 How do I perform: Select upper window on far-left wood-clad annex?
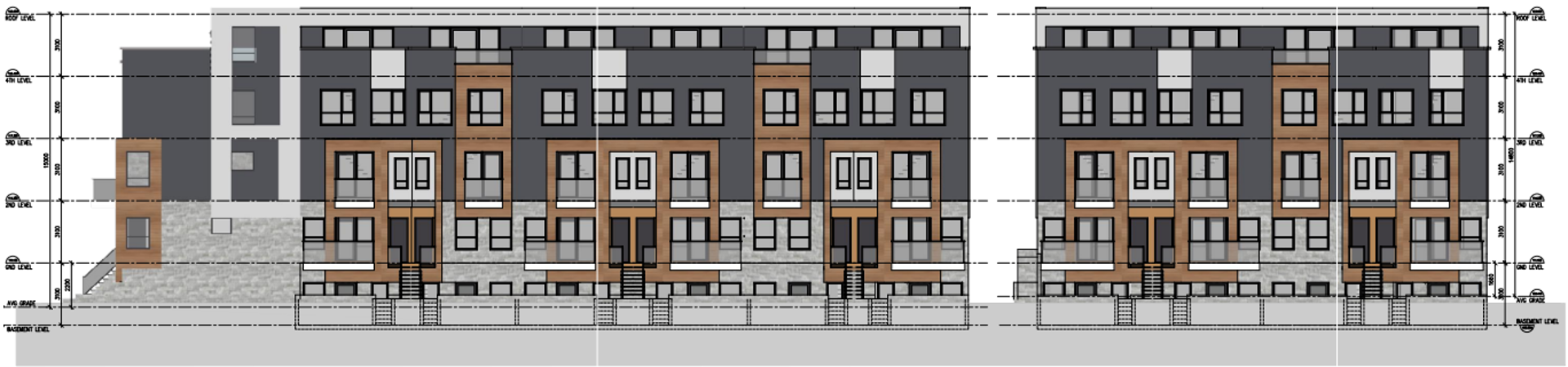[137, 168]
